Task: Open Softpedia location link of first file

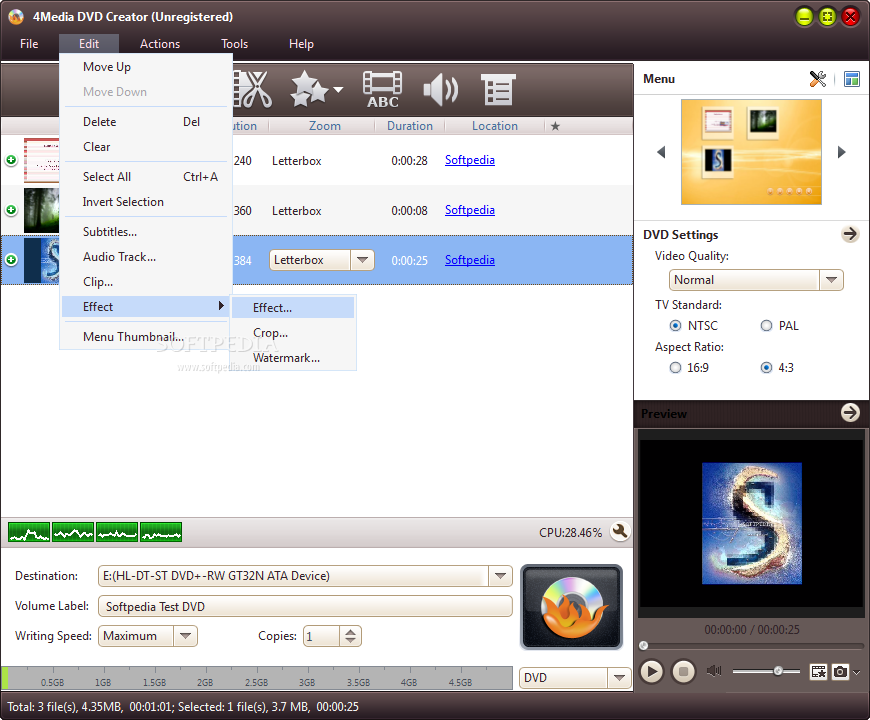Action: (469, 160)
